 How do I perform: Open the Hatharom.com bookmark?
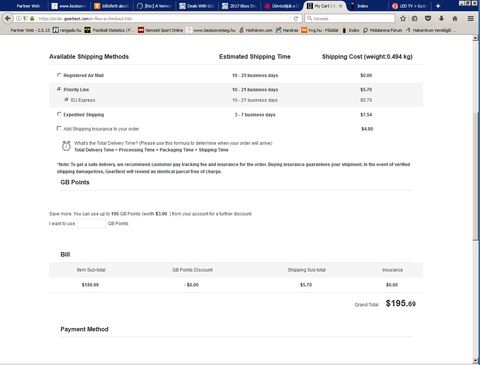click(x=256, y=30)
